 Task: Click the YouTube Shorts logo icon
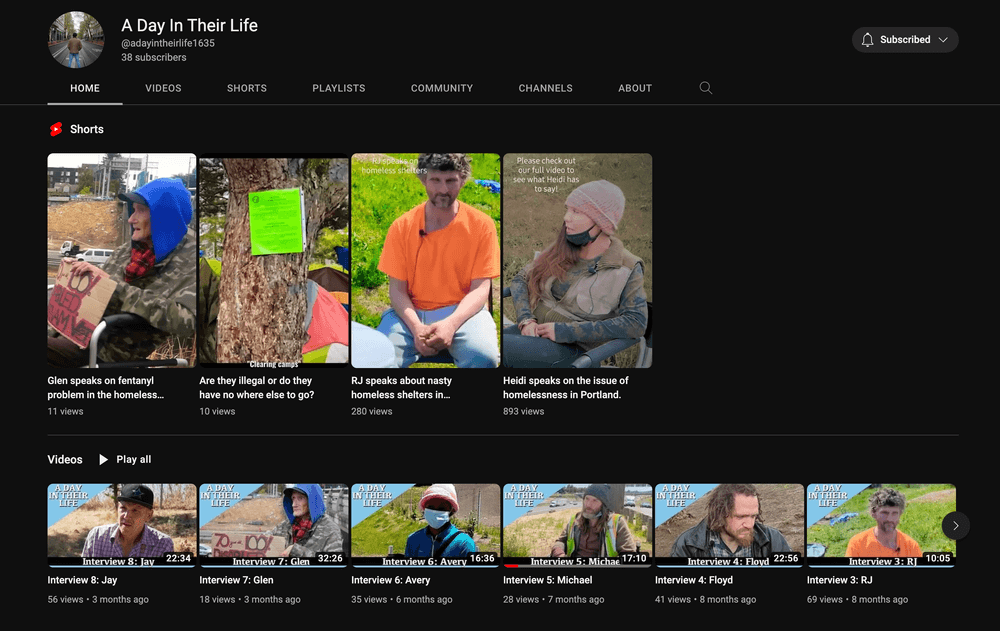(x=57, y=129)
